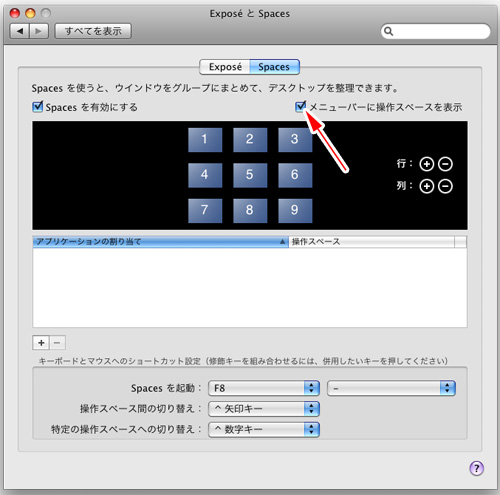Select space 9 thumbnail
This screenshot has height=495, width=500.
click(295, 211)
